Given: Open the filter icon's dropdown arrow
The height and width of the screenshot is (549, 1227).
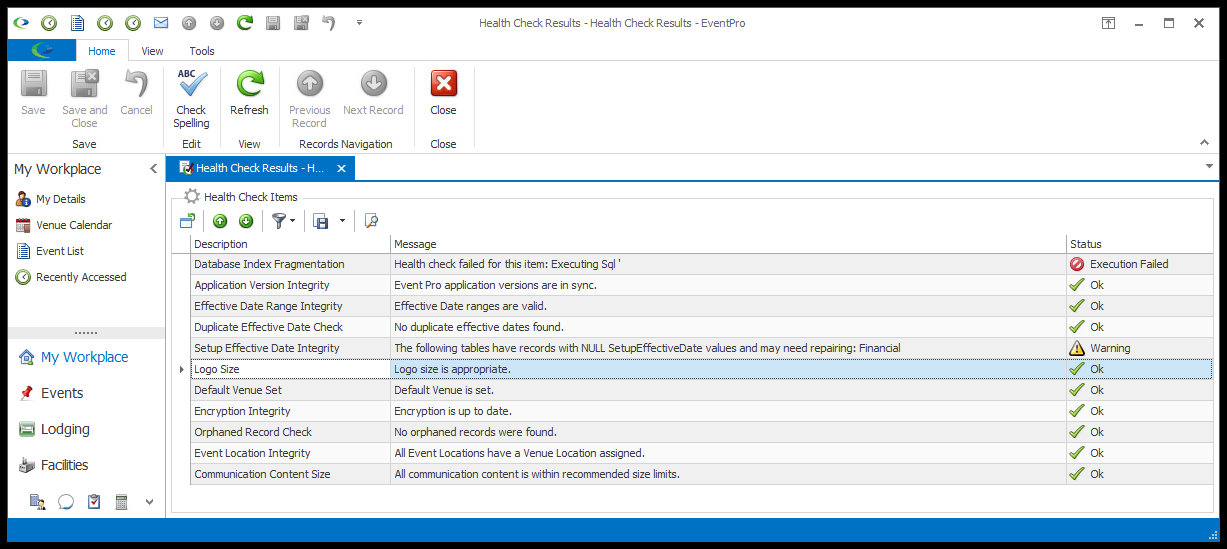Looking at the screenshot, I should (x=293, y=221).
